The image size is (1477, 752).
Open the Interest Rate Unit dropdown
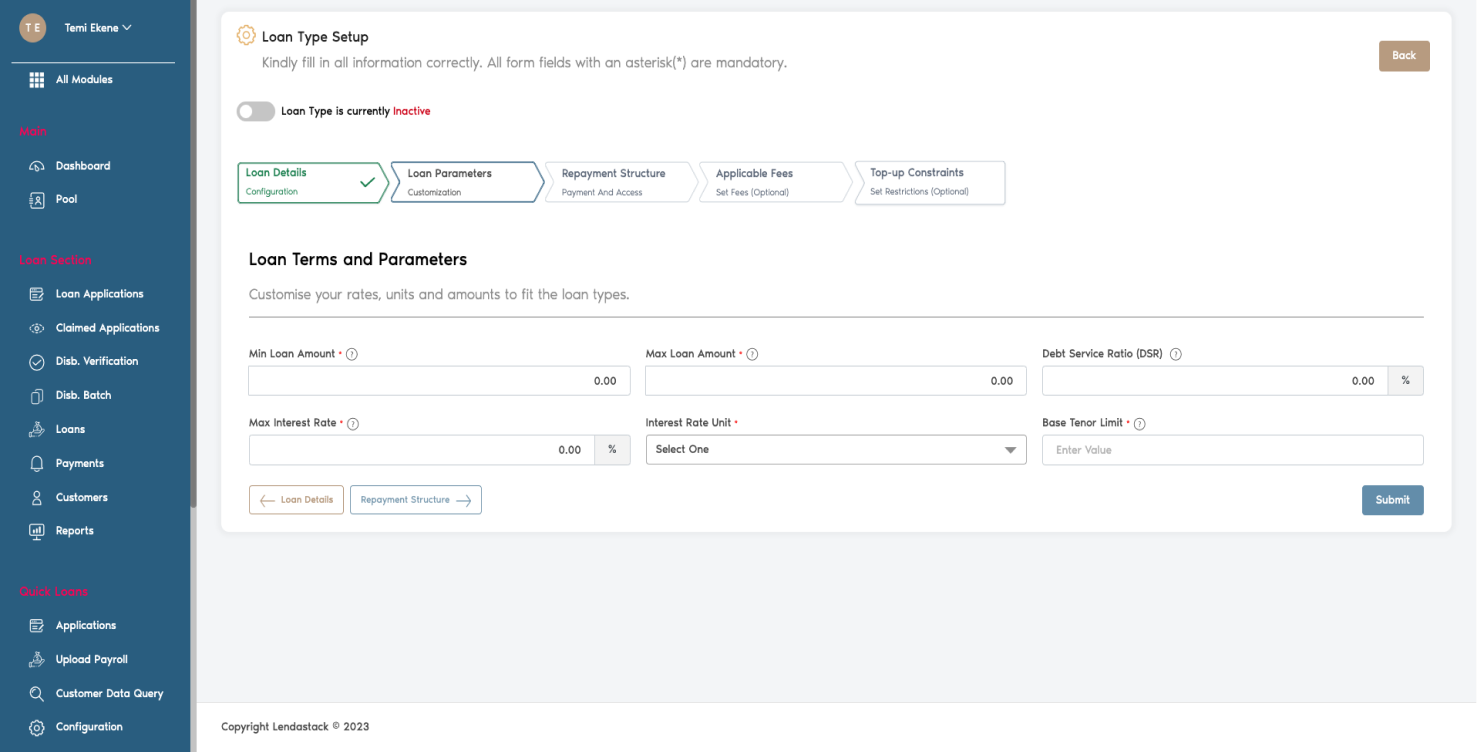click(835, 449)
